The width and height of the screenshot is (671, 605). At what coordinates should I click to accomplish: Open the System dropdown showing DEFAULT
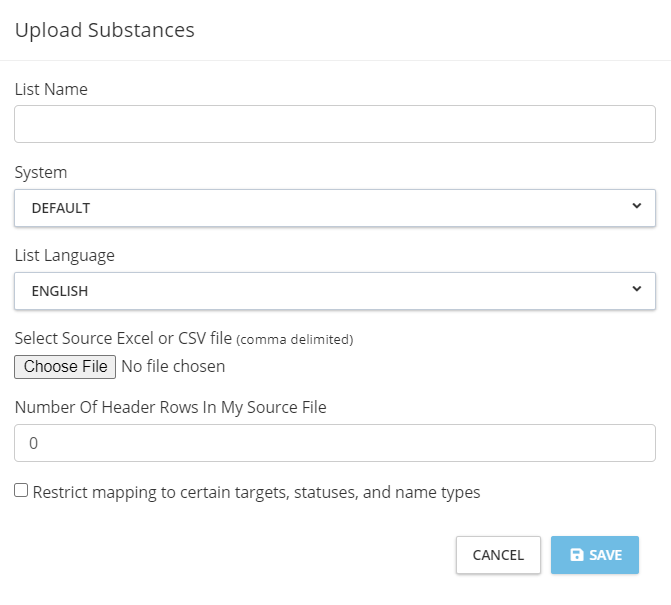point(334,208)
